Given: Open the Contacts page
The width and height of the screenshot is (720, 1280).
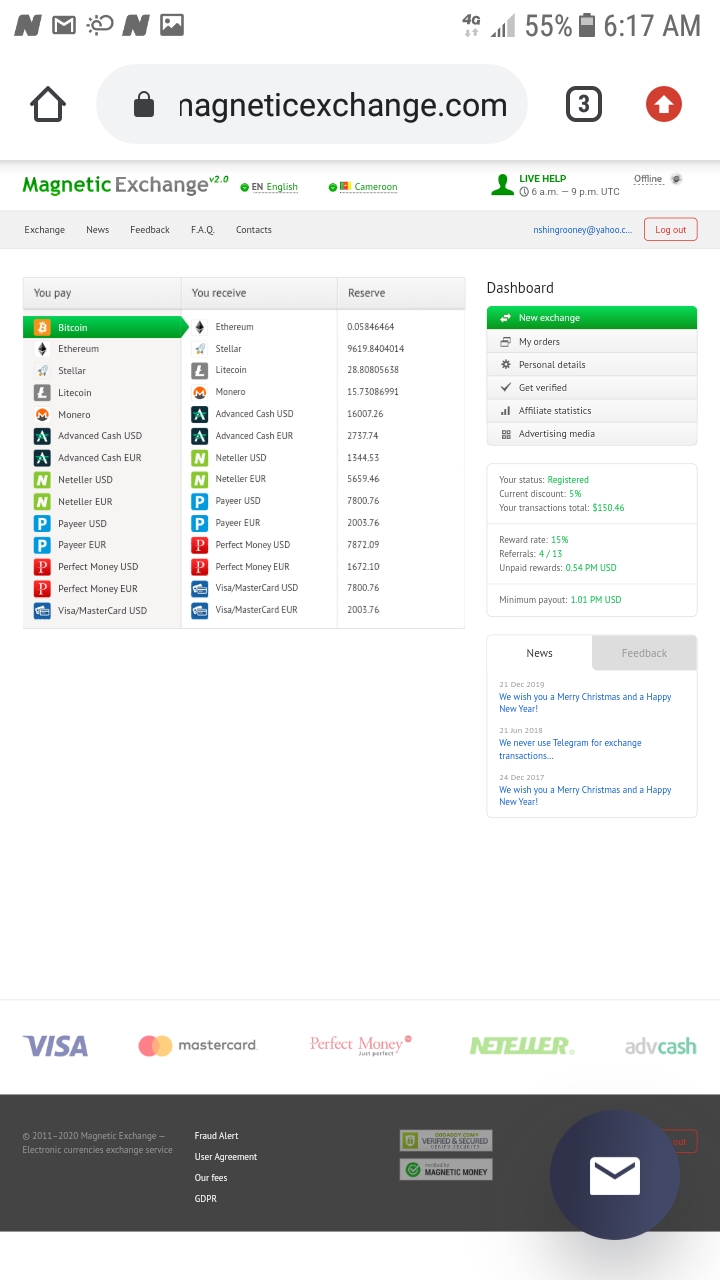Looking at the screenshot, I should click(254, 230).
